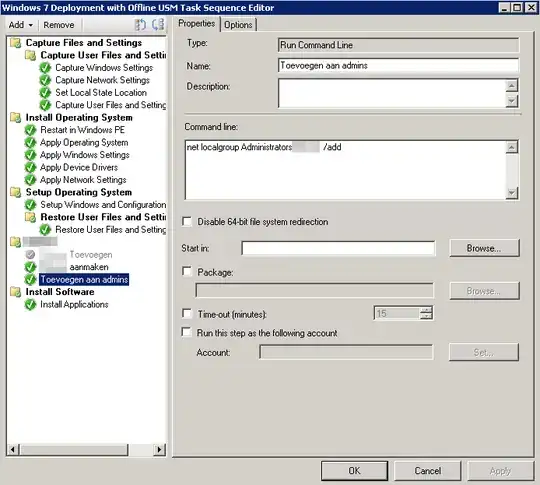Click the horizontal scrollbar thumb under the tree
The image size is (540, 485).
tap(74, 449)
